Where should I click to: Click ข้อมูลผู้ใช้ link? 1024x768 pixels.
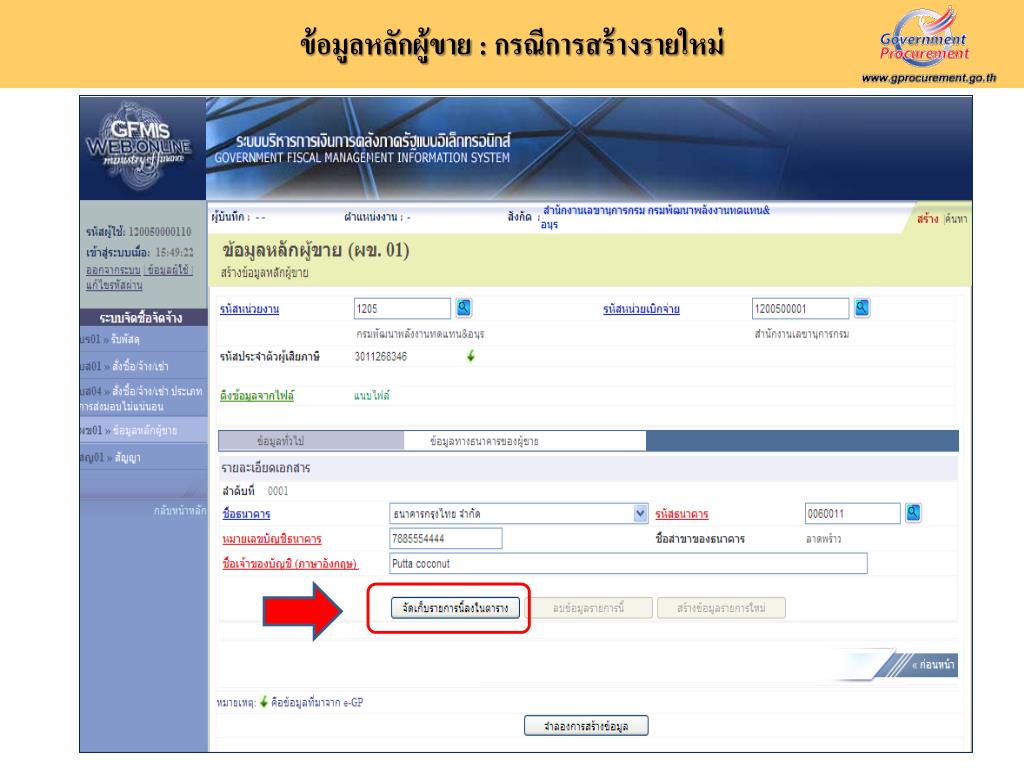coord(168,270)
